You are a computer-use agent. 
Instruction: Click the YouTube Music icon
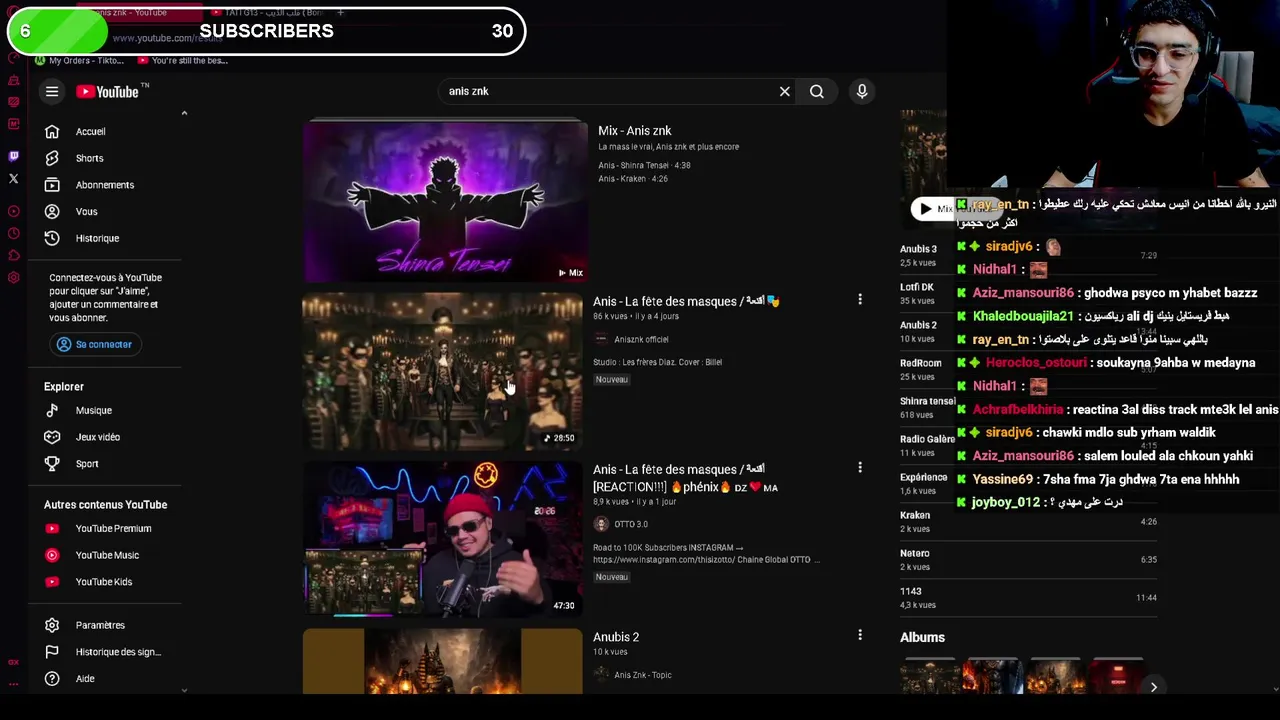(52, 555)
